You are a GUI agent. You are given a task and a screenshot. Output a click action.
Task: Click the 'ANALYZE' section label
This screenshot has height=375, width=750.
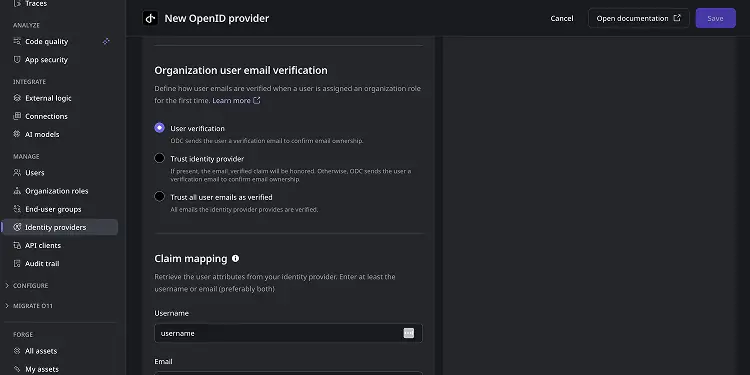click(26, 25)
